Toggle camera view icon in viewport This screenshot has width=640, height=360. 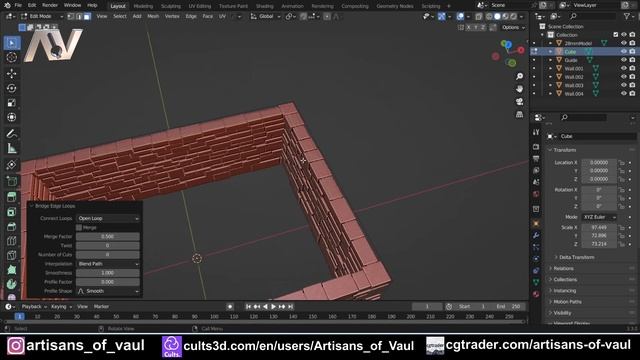pyautogui.click(x=519, y=102)
